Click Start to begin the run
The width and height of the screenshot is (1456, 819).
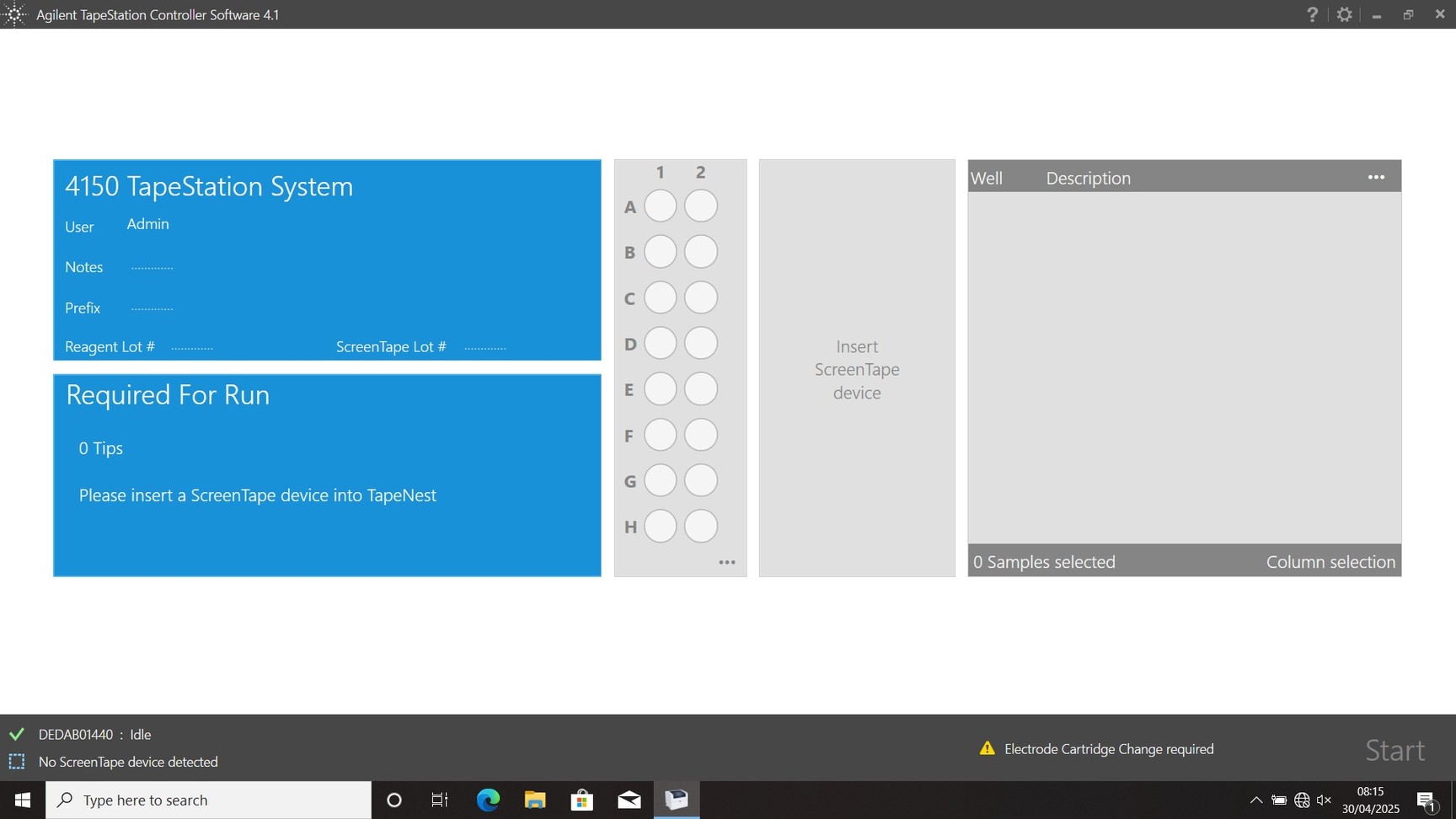coord(1394,750)
